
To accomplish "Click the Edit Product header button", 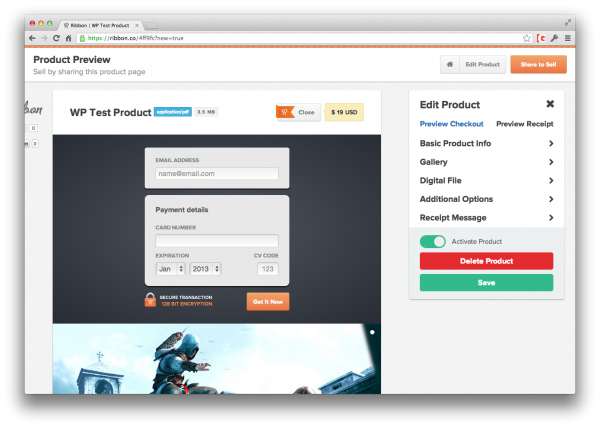I will pyautogui.click(x=483, y=64).
